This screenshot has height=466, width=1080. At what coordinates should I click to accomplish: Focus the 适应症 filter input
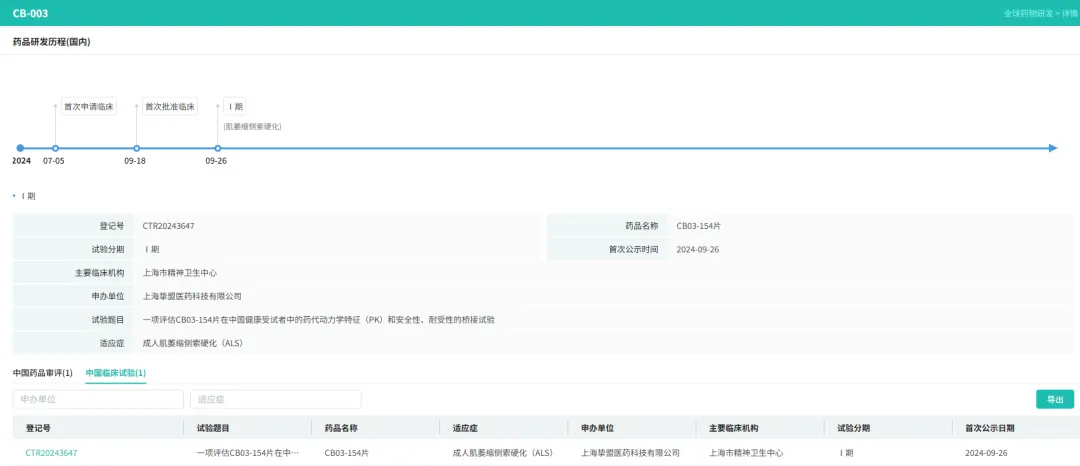point(275,399)
